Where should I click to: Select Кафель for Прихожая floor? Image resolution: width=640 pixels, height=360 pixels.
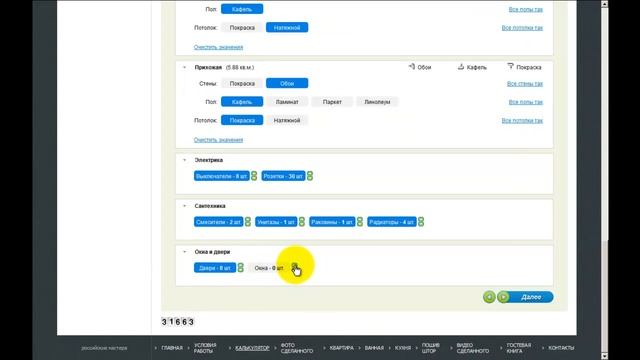(x=242, y=102)
